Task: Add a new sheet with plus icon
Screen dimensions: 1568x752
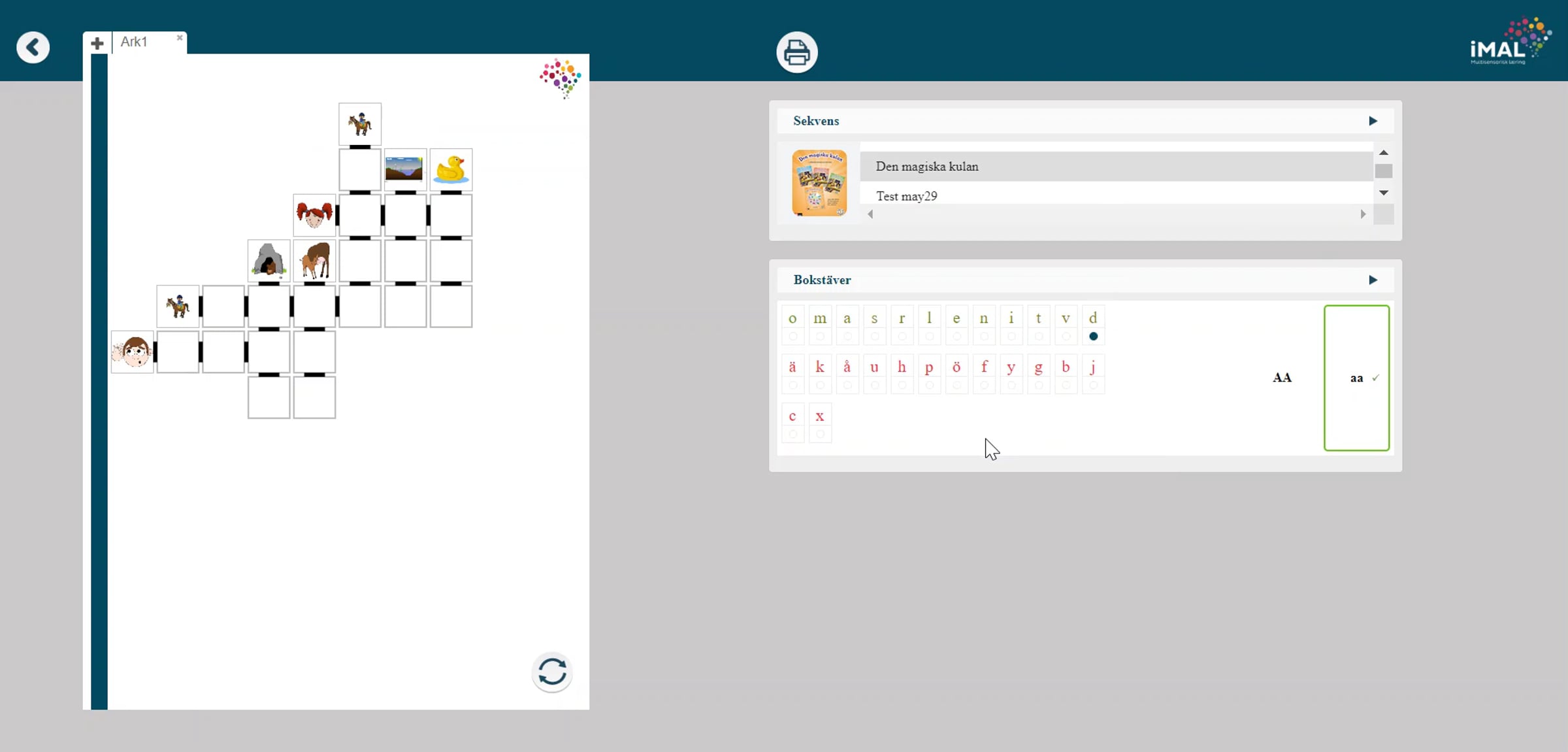Action: pos(97,43)
